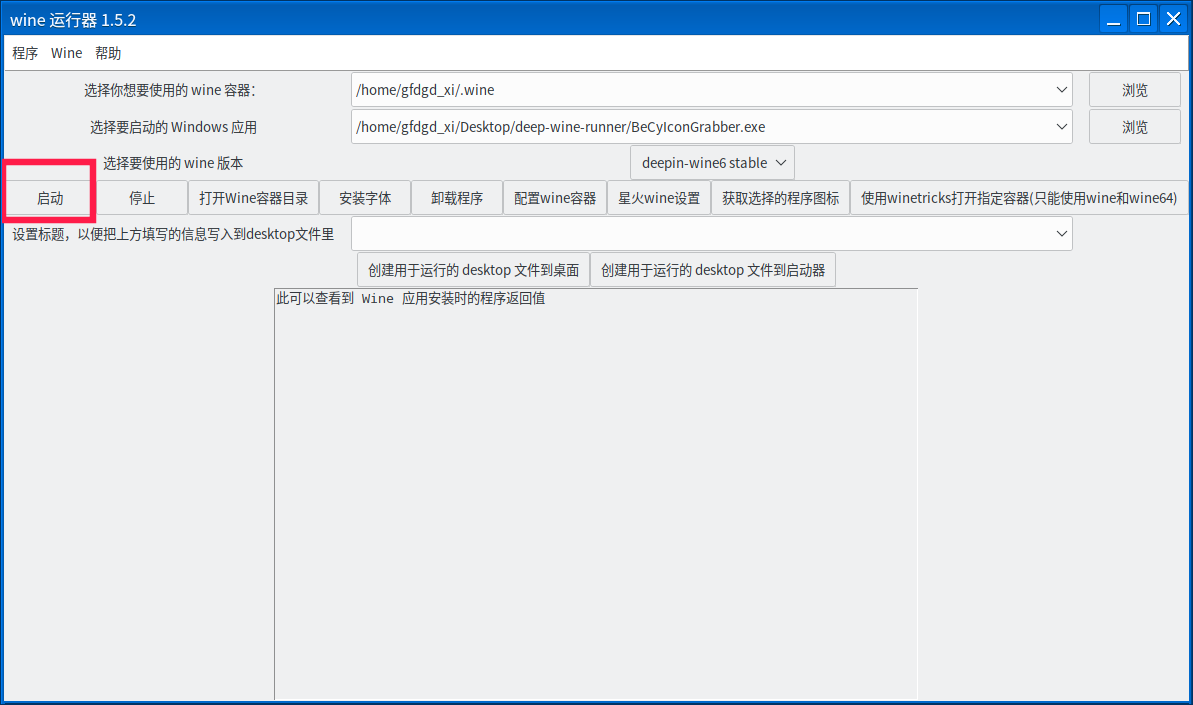Click the label 选择要启动的 Windows 应用
This screenshot has height=705, width=1193.
click(173, 127)
